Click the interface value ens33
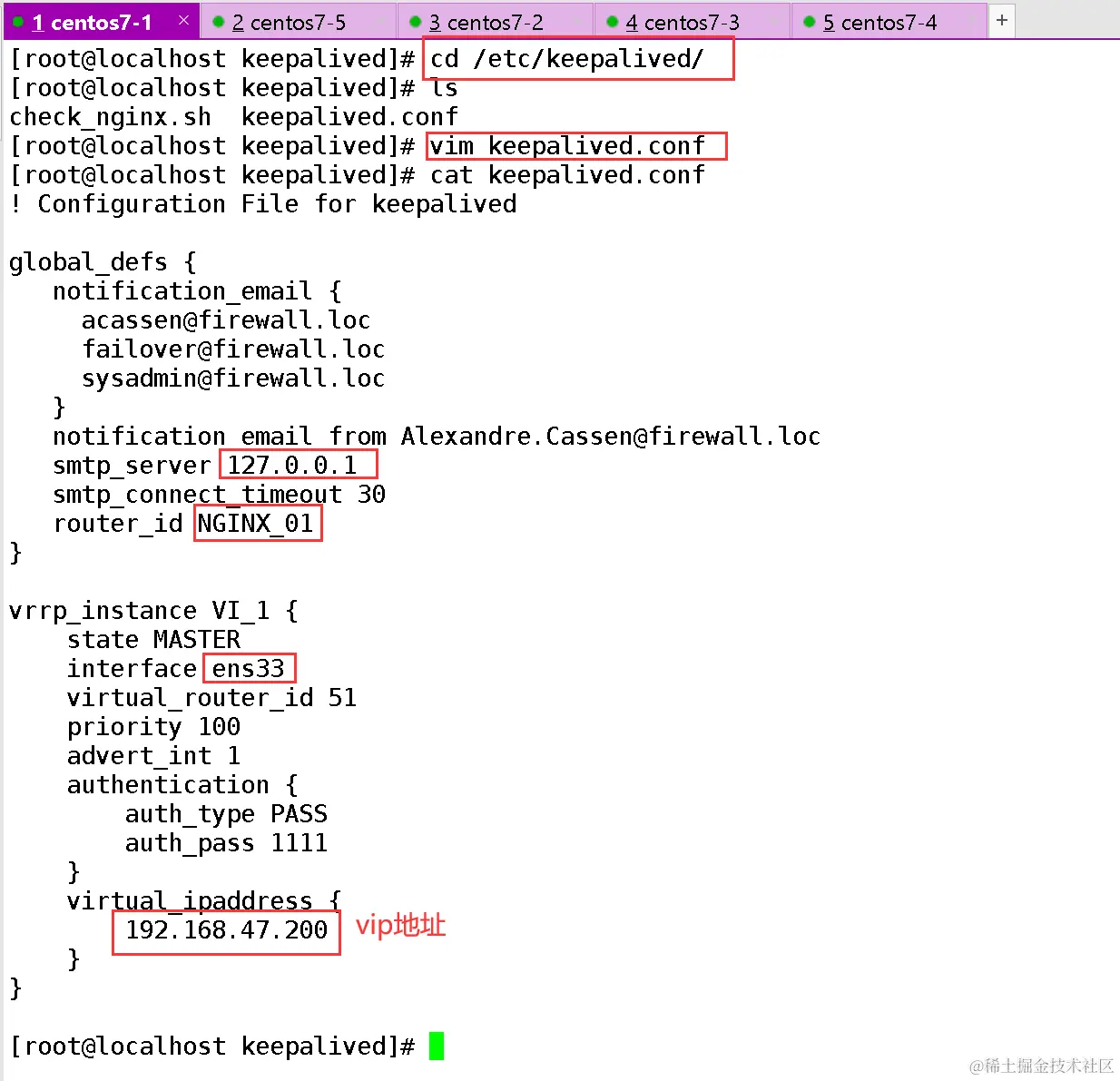Image resolution: width=1120 pixels, height=1081 pixels. 249,669
